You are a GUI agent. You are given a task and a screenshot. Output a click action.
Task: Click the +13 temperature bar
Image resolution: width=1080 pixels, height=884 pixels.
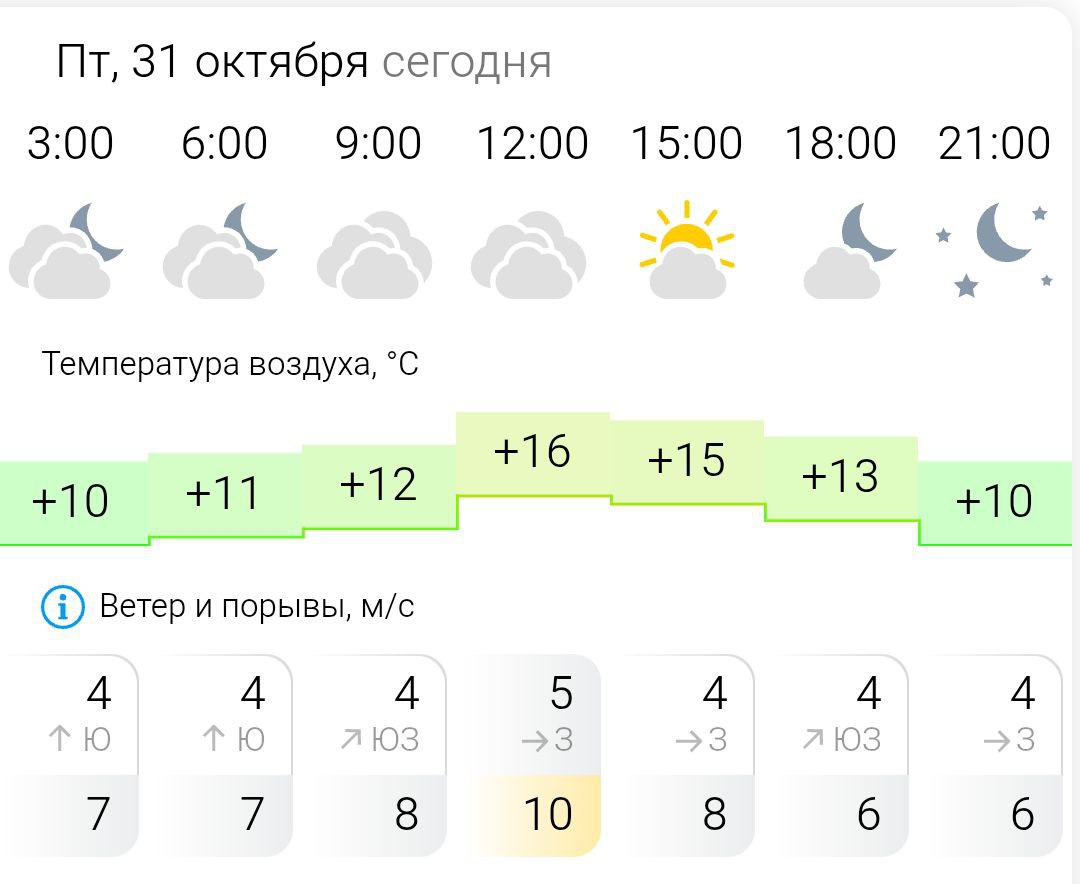coord(840,477)
